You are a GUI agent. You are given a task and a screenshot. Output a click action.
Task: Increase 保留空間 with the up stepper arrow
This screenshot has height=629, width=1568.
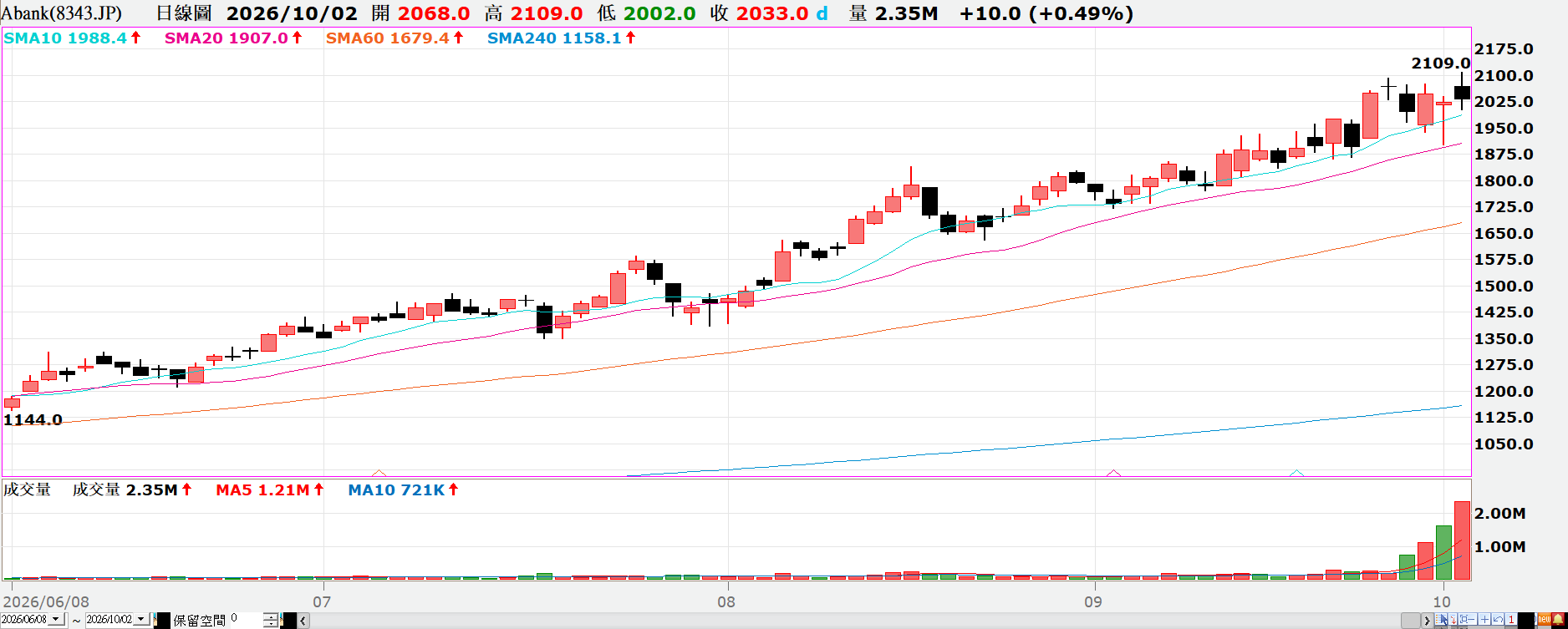coord(271,616)
